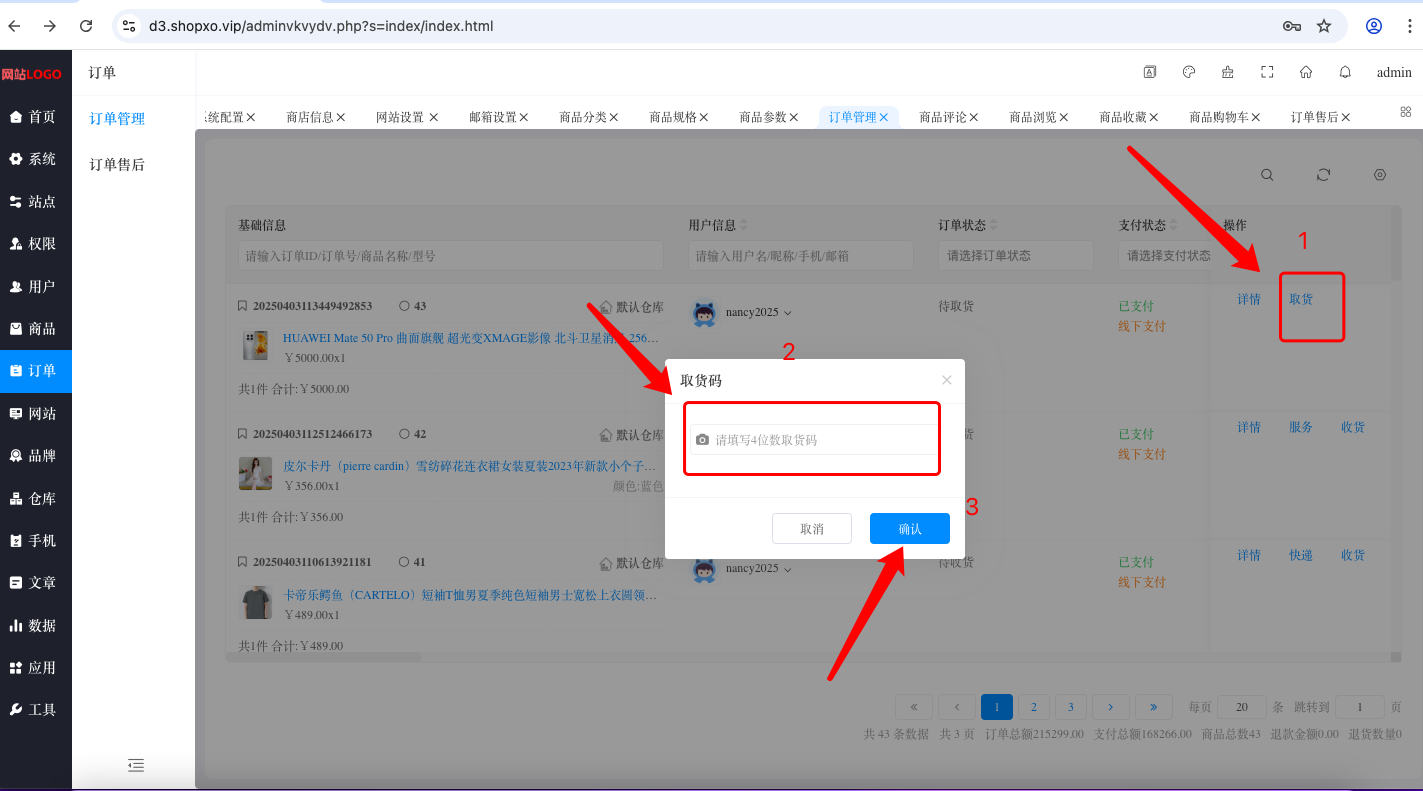Go to page 2 of orders
1423x791 pixels.
(x=1034, y=707)
